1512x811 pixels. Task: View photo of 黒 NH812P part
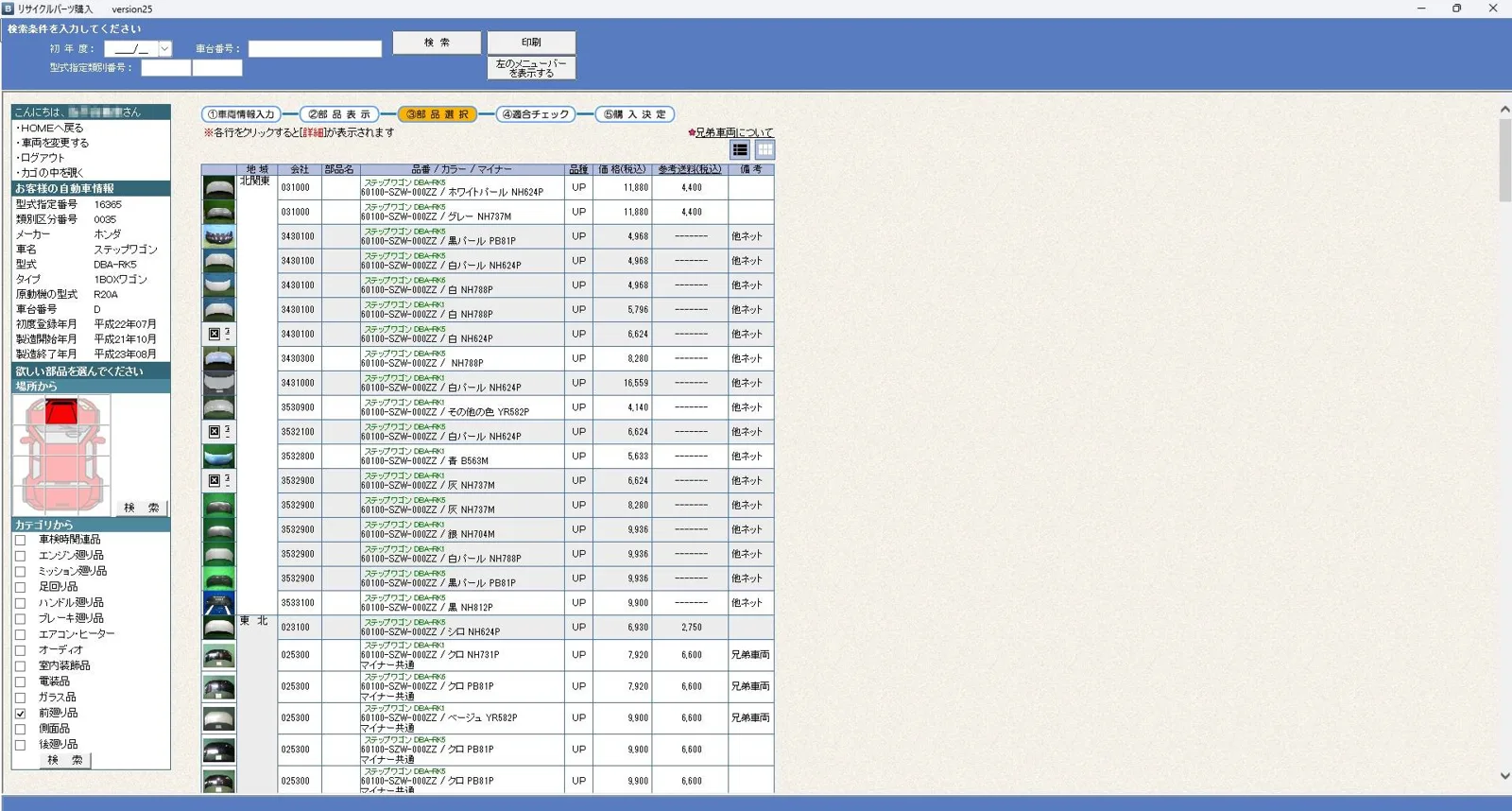(219, 603)
